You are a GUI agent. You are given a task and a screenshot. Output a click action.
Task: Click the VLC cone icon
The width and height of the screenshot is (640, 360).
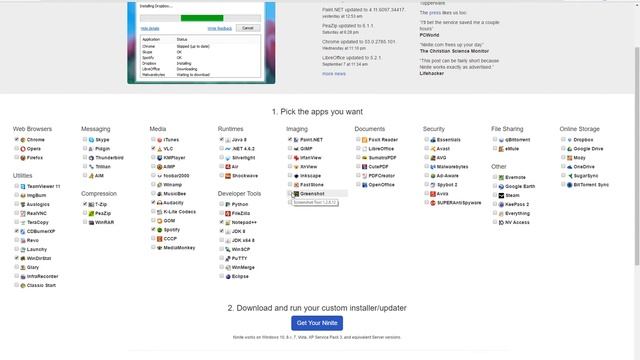(160, 149)
